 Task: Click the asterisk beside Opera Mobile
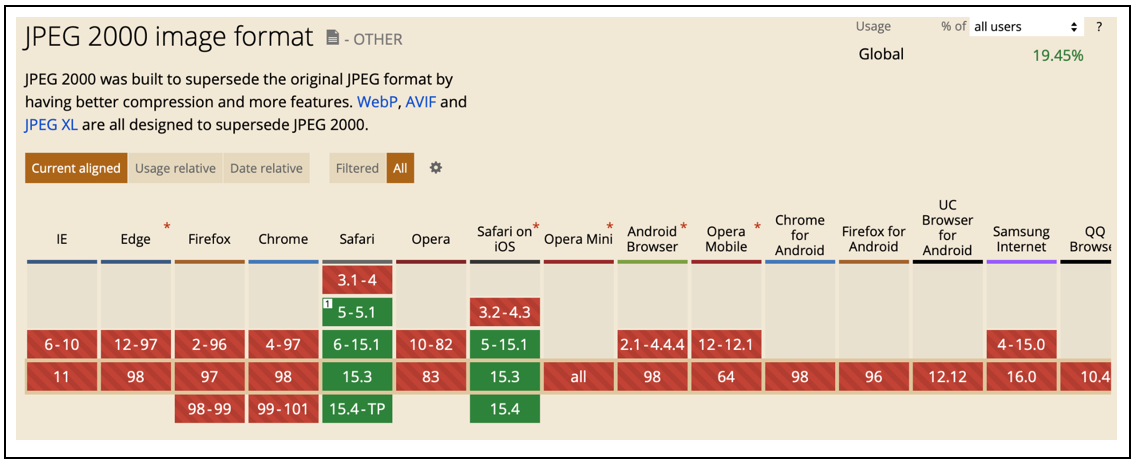click(x=757, y=227)
